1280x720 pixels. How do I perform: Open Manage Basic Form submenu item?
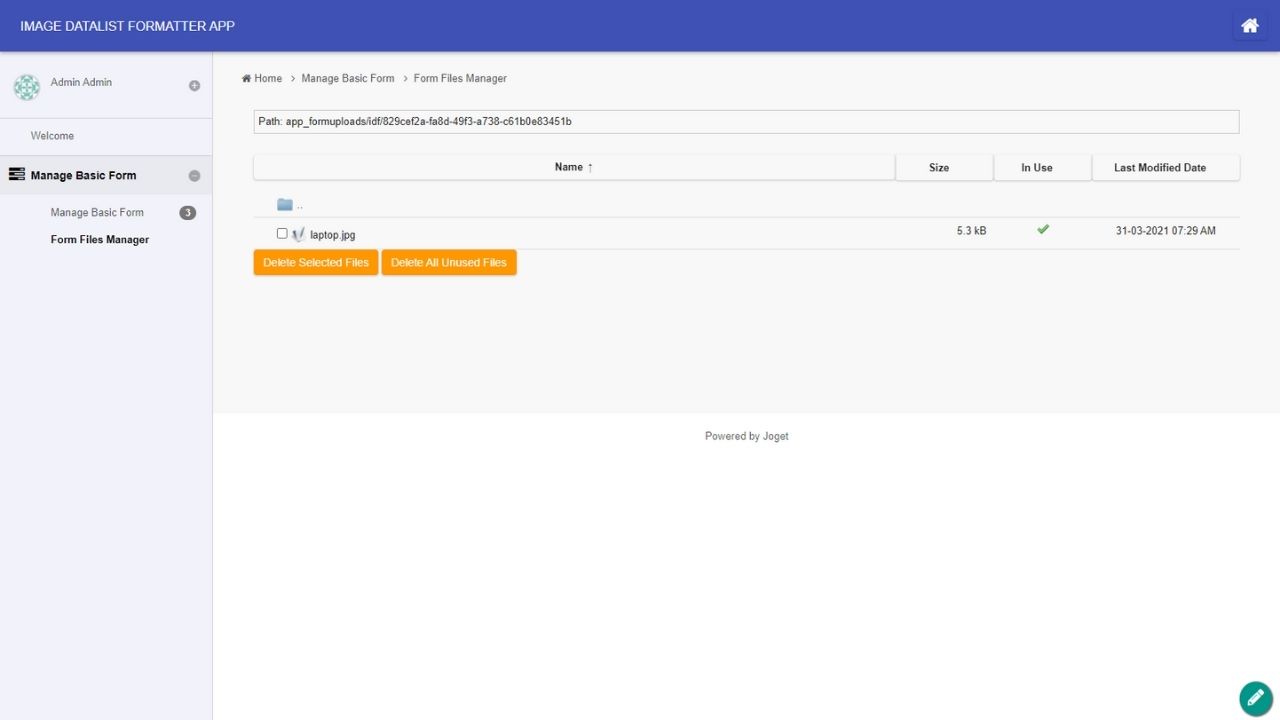(x=97, y=213)
